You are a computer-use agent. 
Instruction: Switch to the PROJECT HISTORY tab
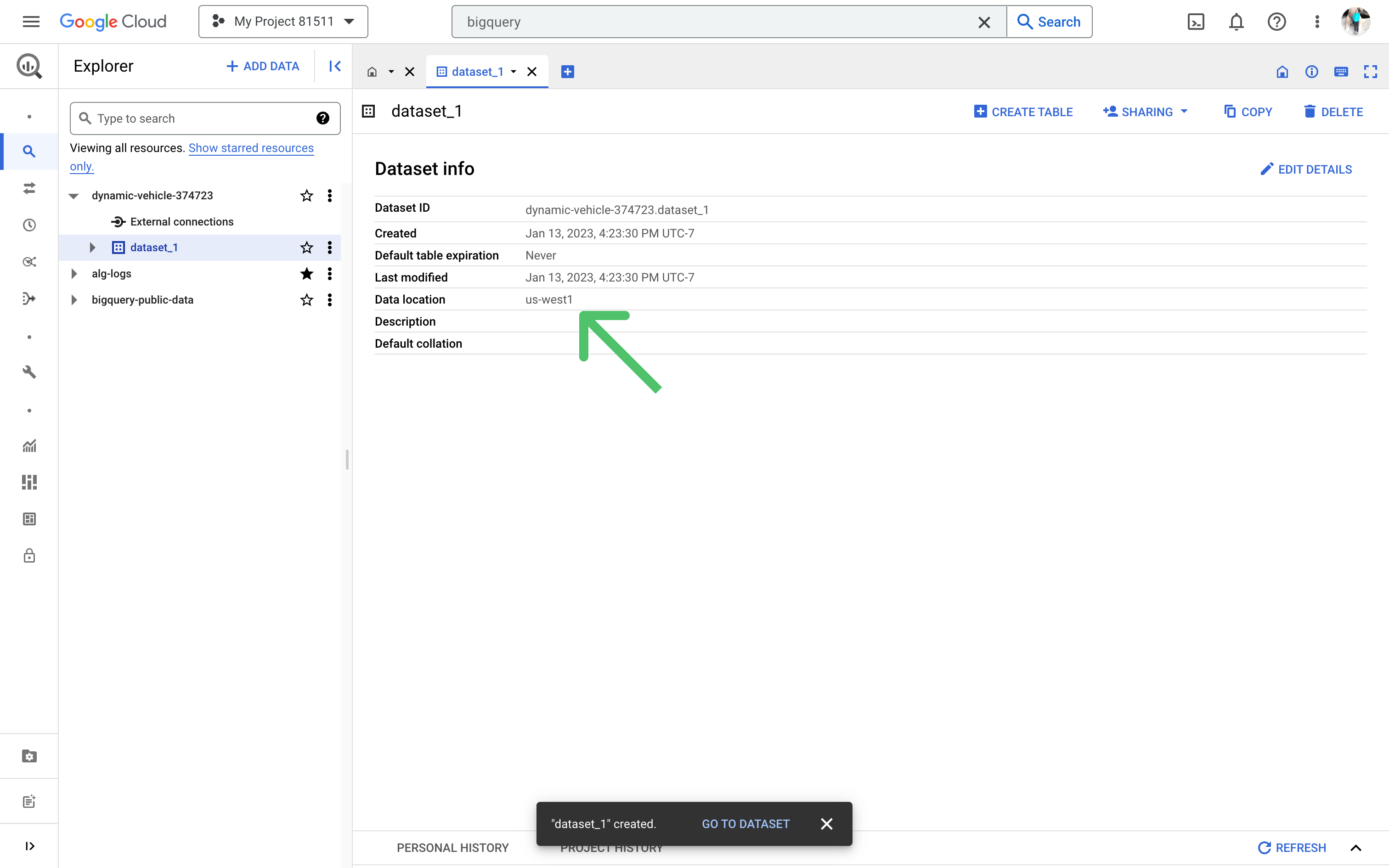(611, 847)
